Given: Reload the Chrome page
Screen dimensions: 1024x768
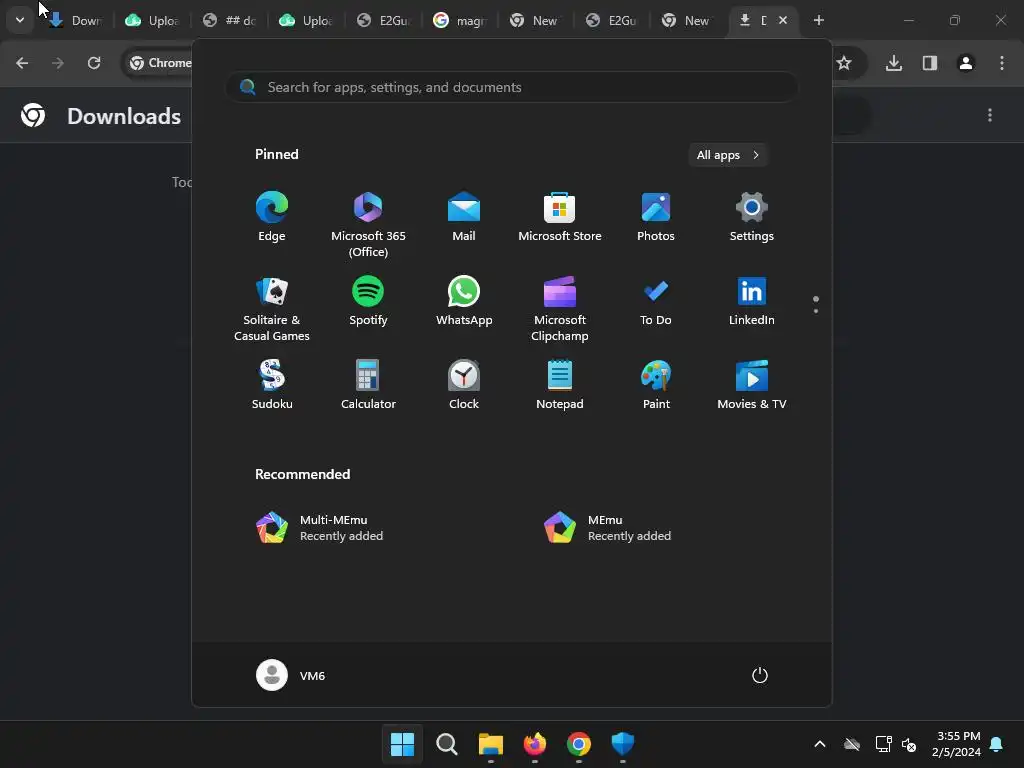Looking at the screenshot, I should [x=94, y=63].
